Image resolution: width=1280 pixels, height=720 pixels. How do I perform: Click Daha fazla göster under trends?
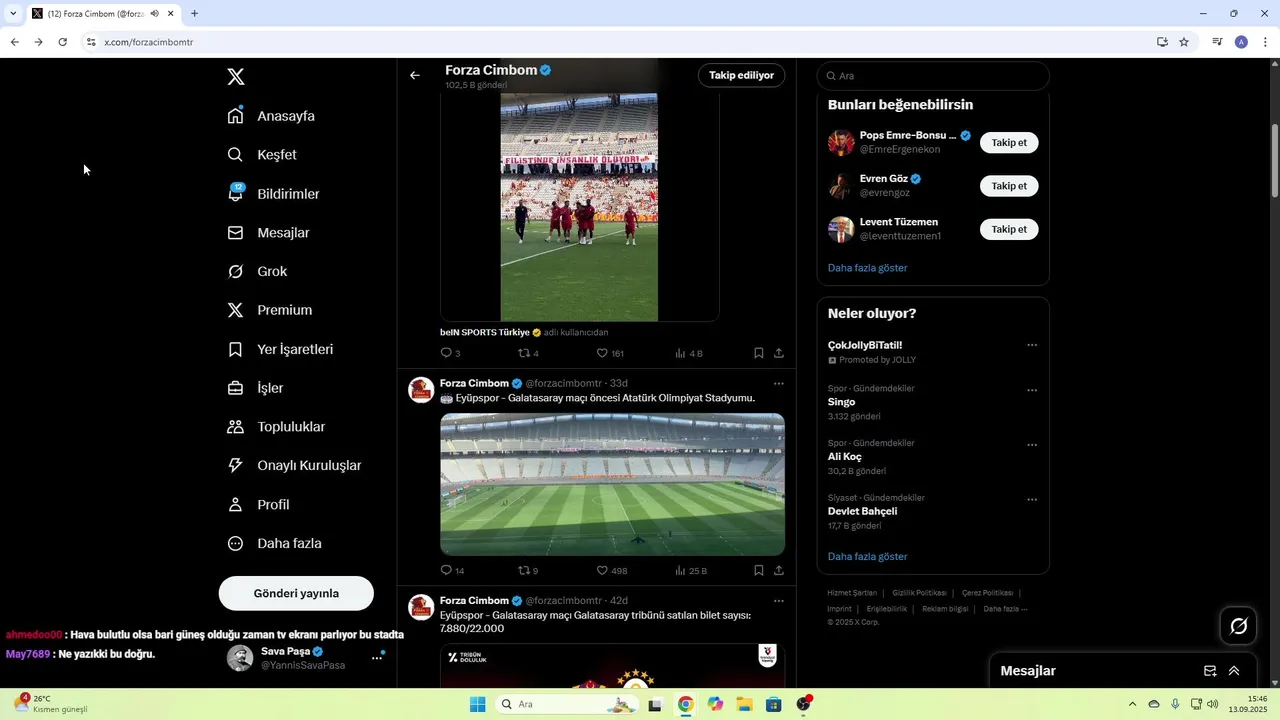tap(868, 556)
